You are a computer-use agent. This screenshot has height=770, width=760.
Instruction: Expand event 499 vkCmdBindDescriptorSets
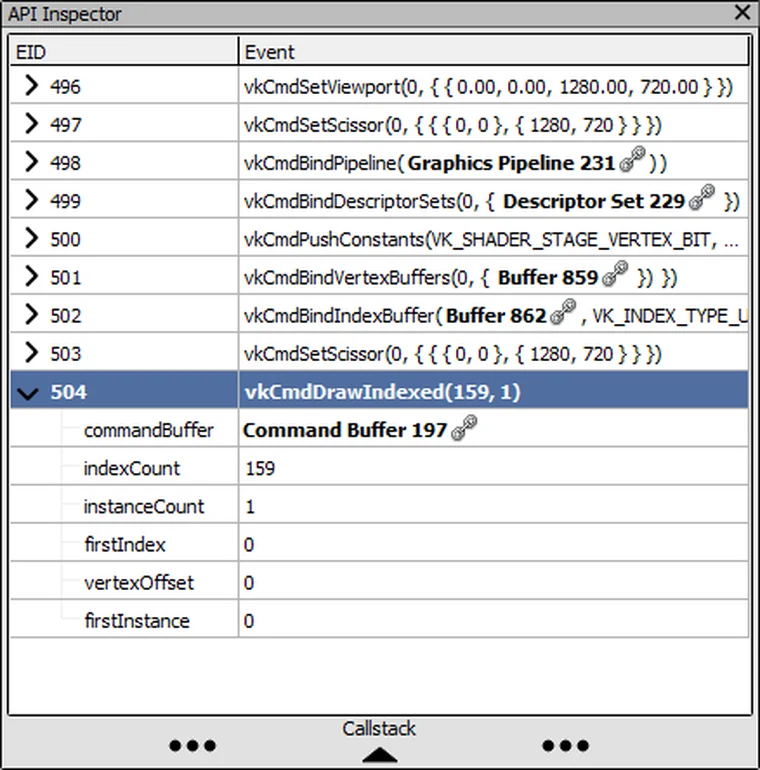pos(31,200)
